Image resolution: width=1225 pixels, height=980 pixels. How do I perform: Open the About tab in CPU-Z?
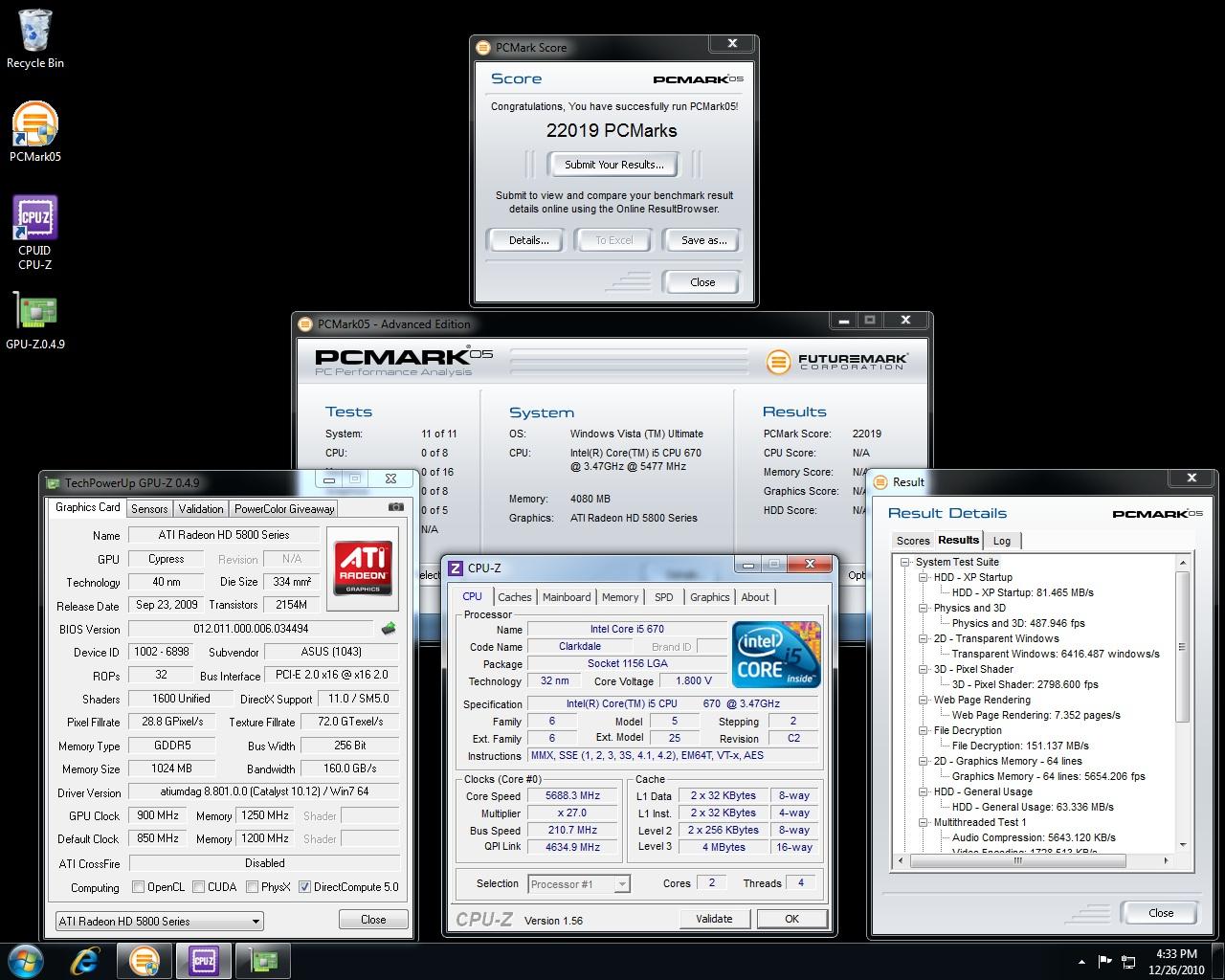[x=755, y=597]
